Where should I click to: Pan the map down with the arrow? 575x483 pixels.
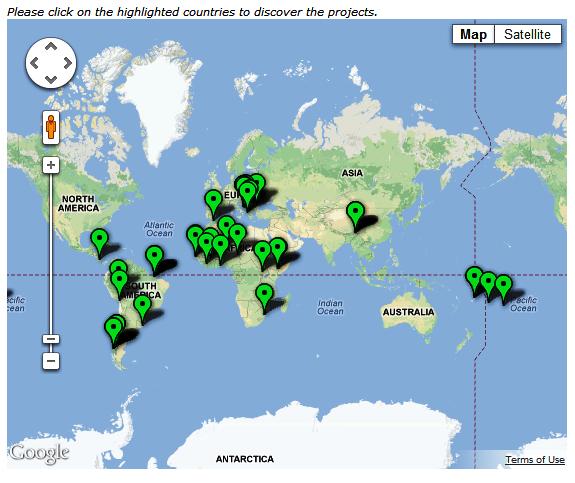51,79
